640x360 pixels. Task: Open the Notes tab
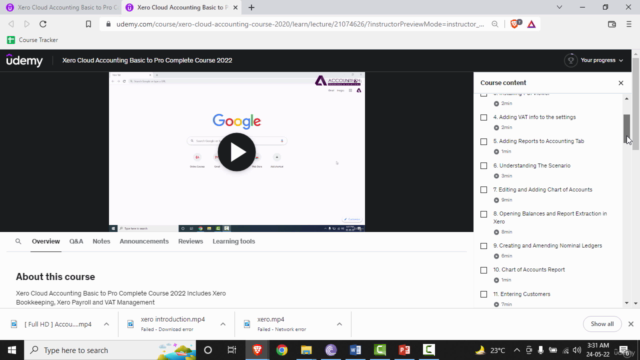point(101,241)
